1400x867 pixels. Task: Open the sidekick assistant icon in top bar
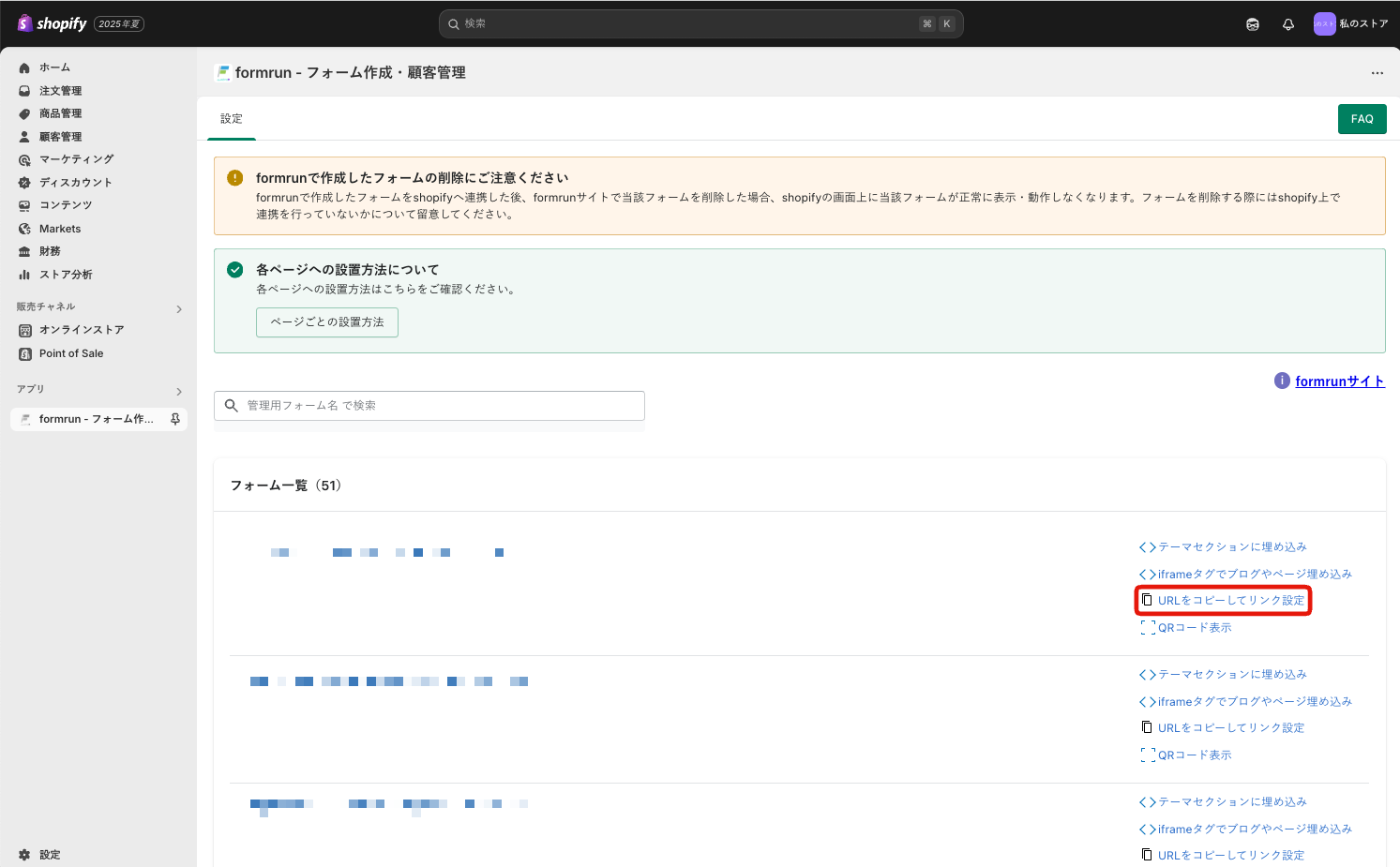(1253, 24)
